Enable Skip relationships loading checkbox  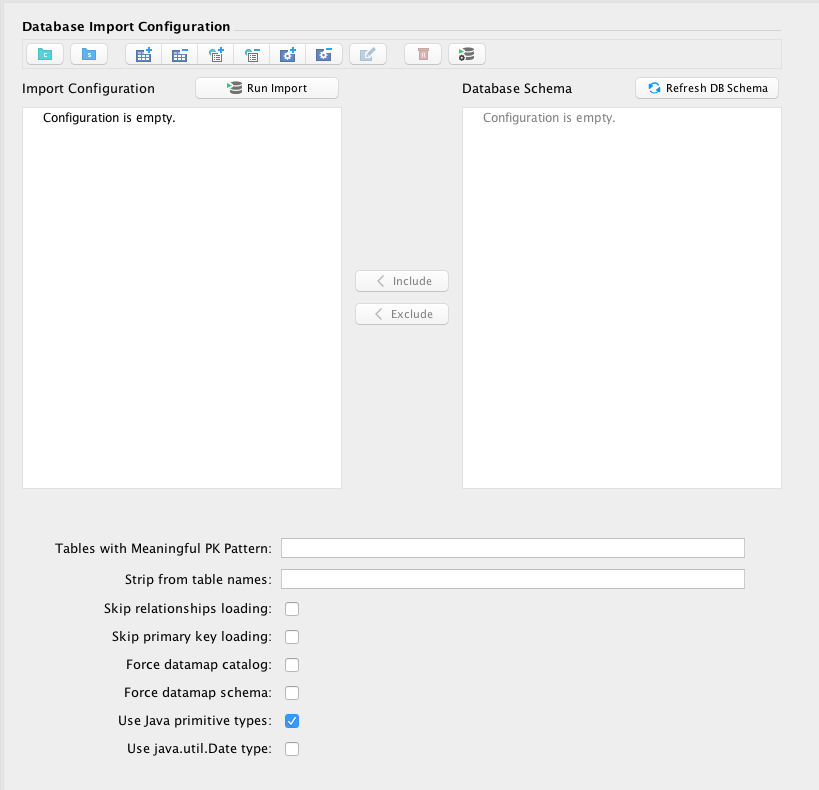point(292,608)
